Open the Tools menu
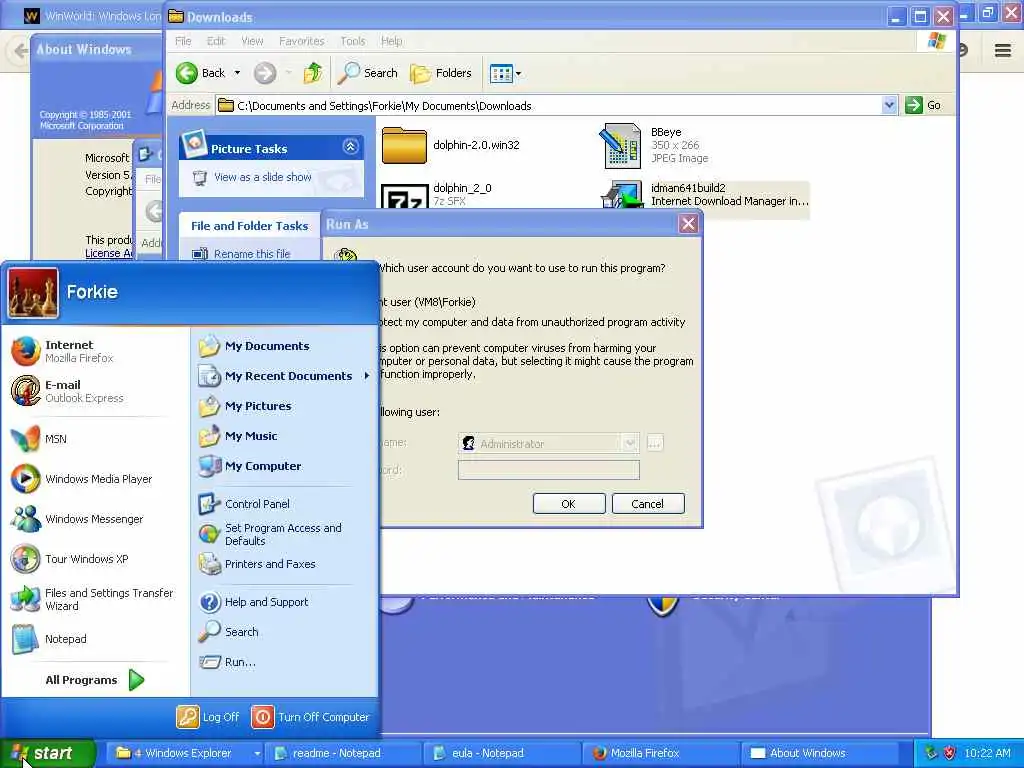Viewport: 1024px width, 768px height. pos(353,40)
